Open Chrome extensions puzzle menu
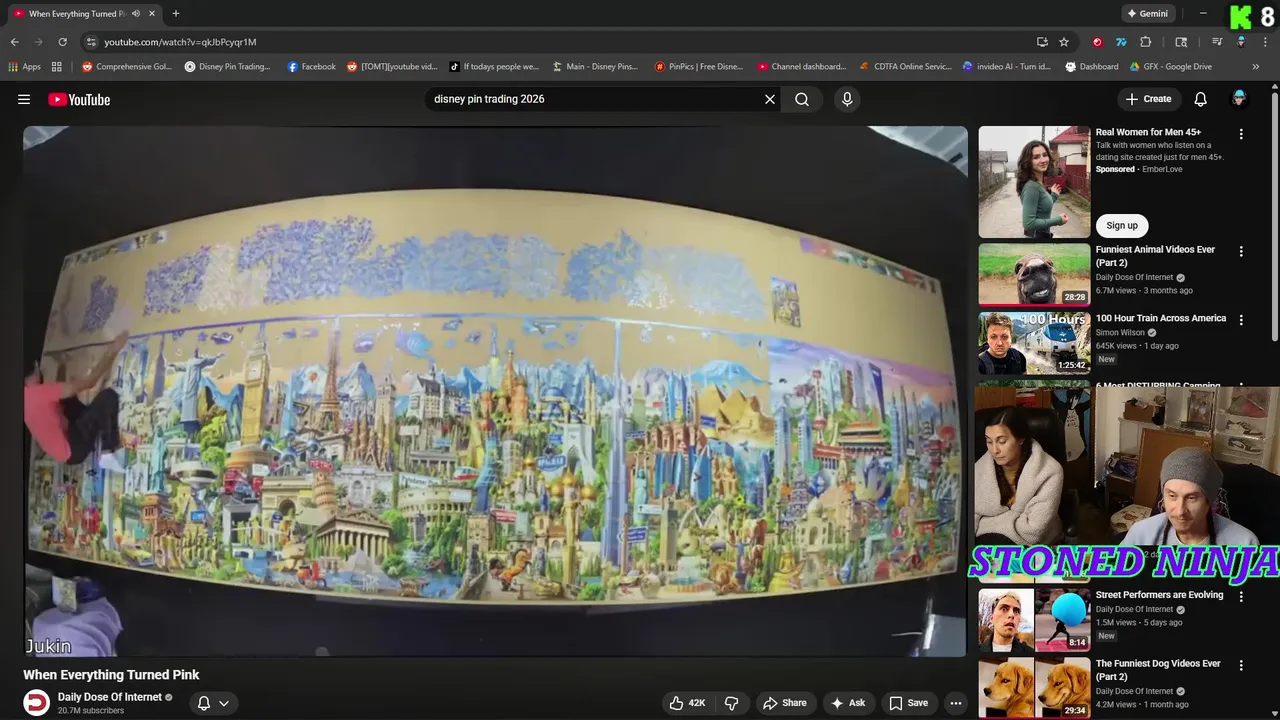 [x=1146, y=42]
